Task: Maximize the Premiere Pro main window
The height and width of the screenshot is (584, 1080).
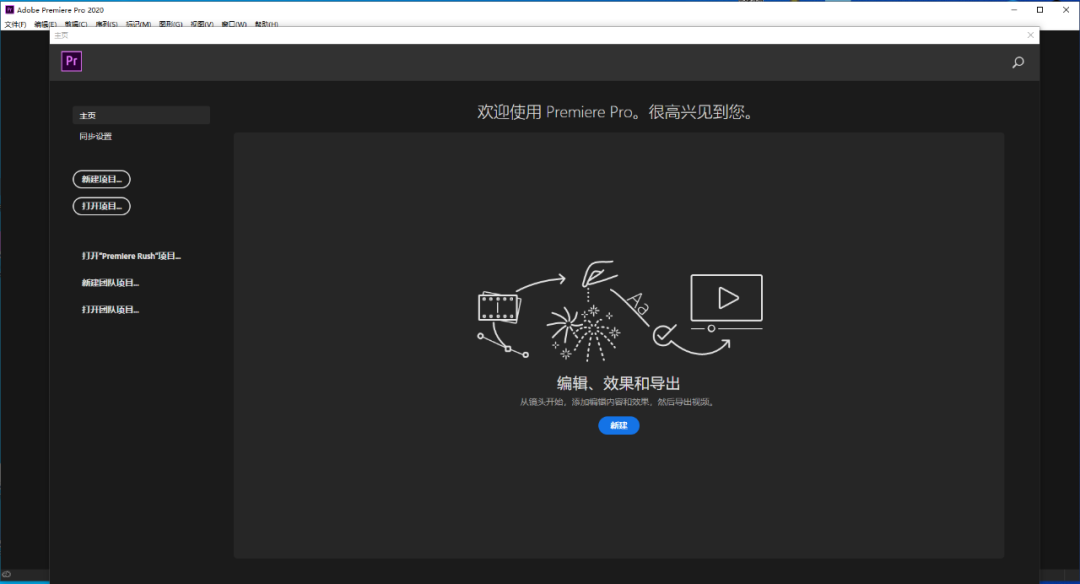Action: [x=1040, y=10]
